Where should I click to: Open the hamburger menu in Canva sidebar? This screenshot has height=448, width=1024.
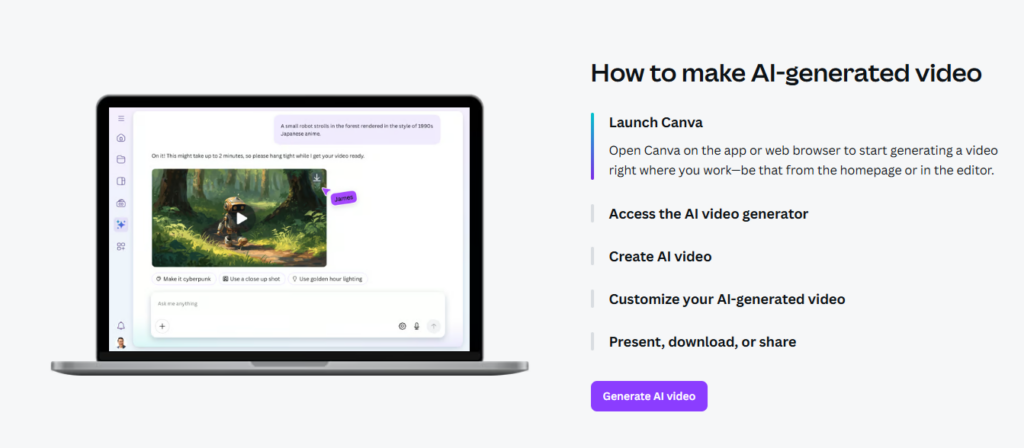tap(121, 118)
